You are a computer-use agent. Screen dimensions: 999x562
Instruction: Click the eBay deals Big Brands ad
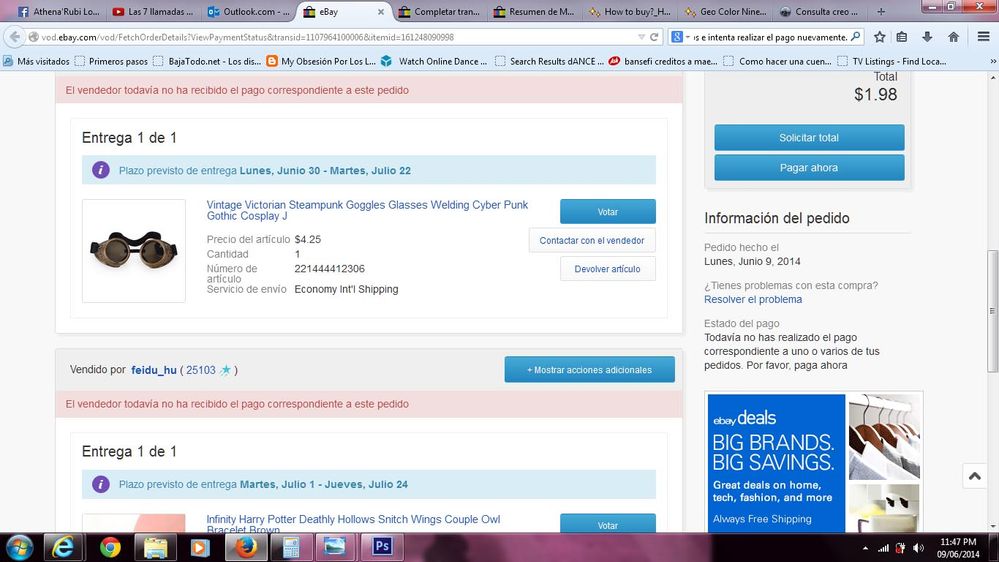click(814, 463)
